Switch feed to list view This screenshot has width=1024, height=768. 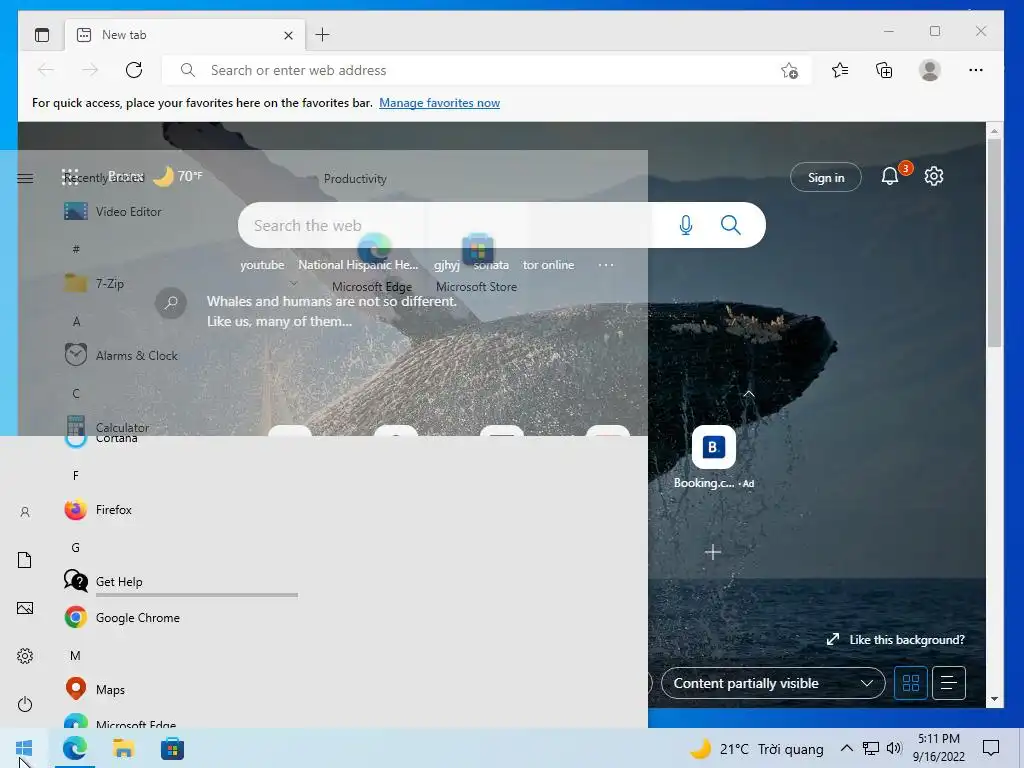point(949,683)
